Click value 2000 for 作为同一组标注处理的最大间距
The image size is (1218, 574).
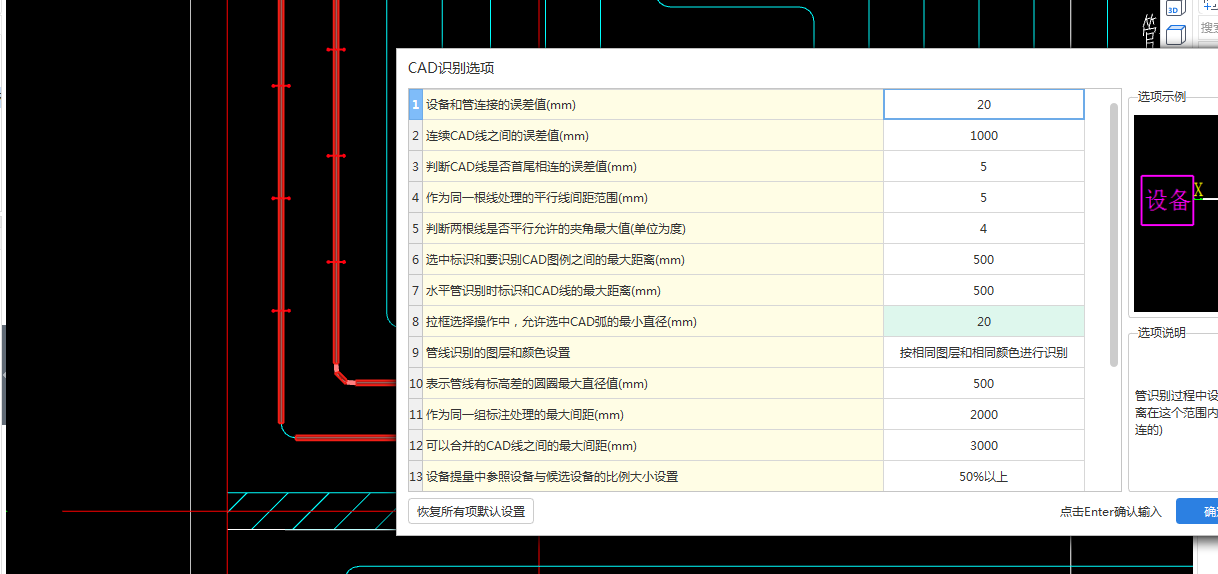984,415
